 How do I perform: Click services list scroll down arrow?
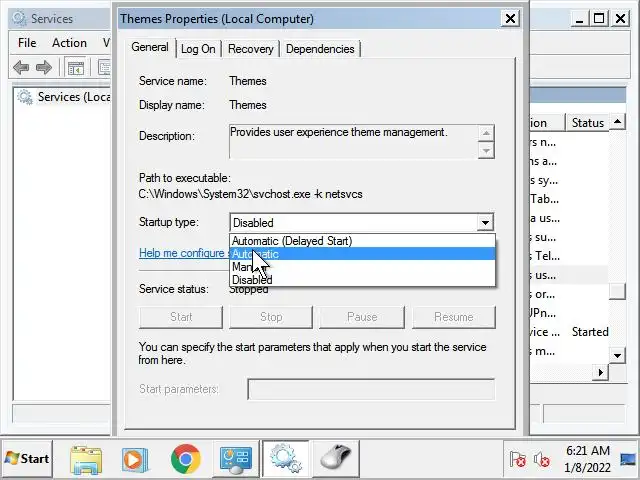pyautogui.click(x=618, y=356)
